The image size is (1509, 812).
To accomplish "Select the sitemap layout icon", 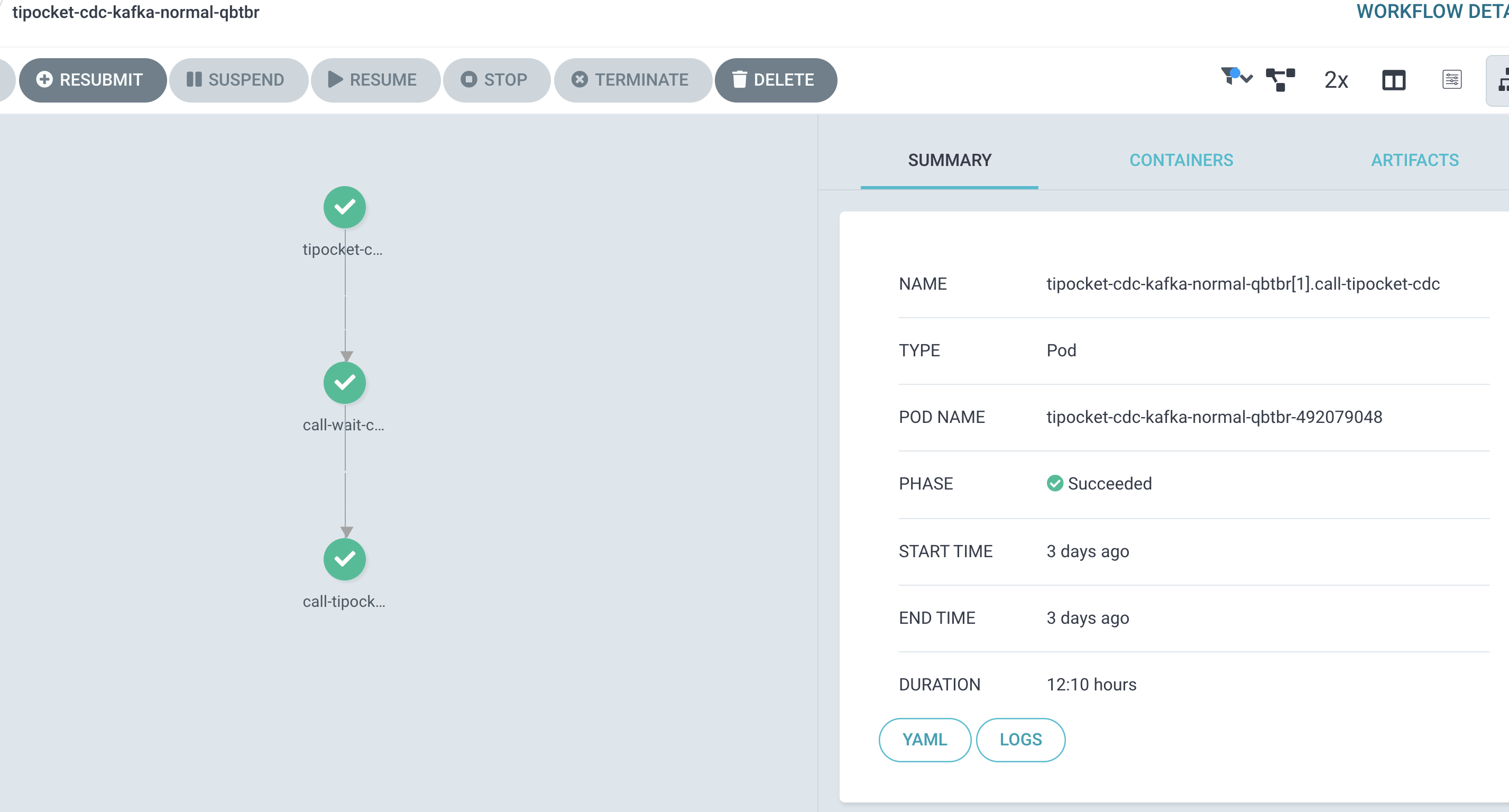I will [x=1502, y=80].
